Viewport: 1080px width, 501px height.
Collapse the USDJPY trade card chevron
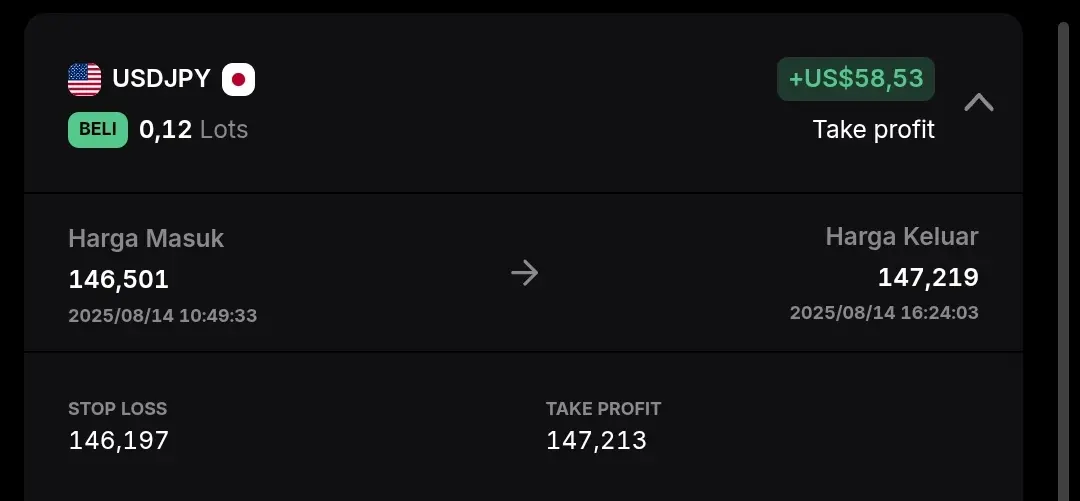click(x=979, y=103)
